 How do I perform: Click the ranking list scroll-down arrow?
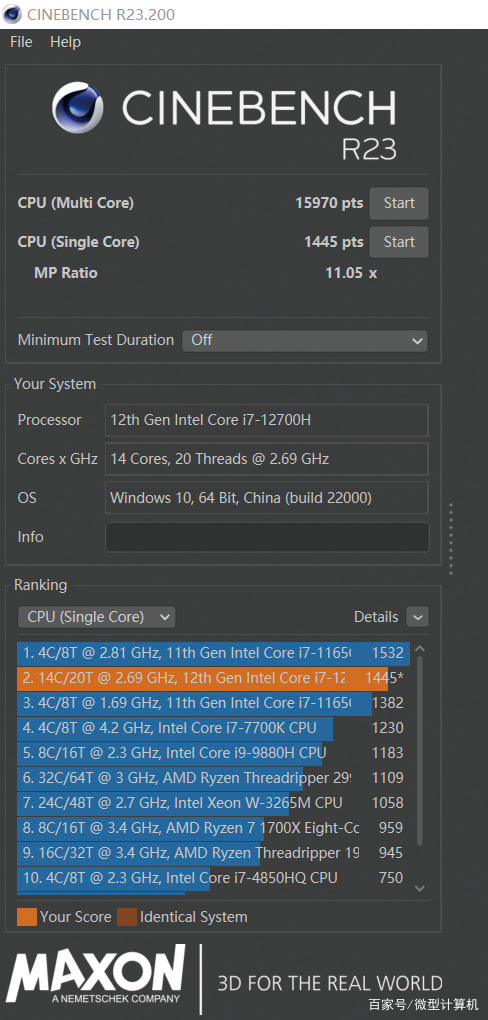tap(420, 888)
